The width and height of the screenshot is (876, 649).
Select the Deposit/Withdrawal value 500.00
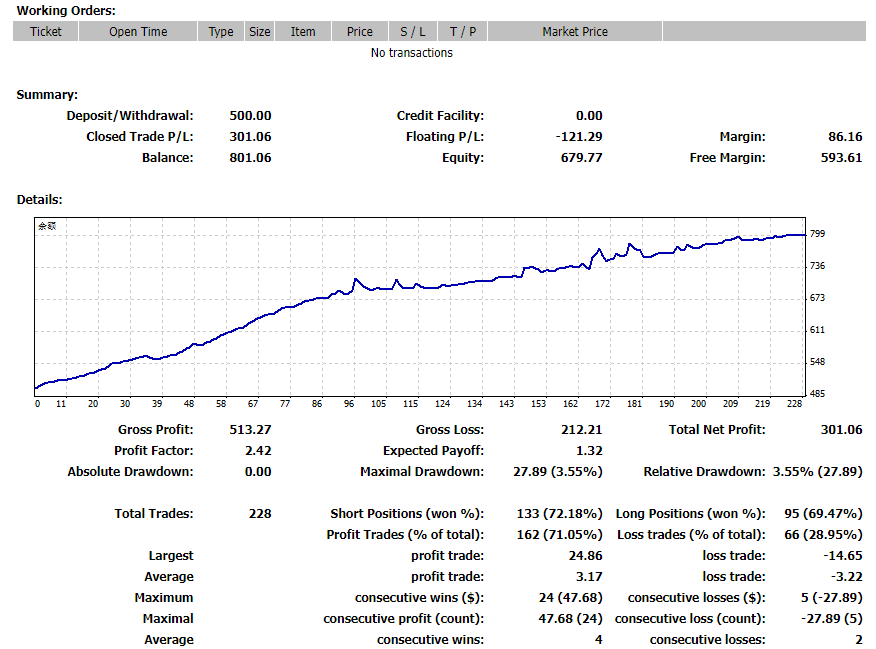(x=250, y=116)
